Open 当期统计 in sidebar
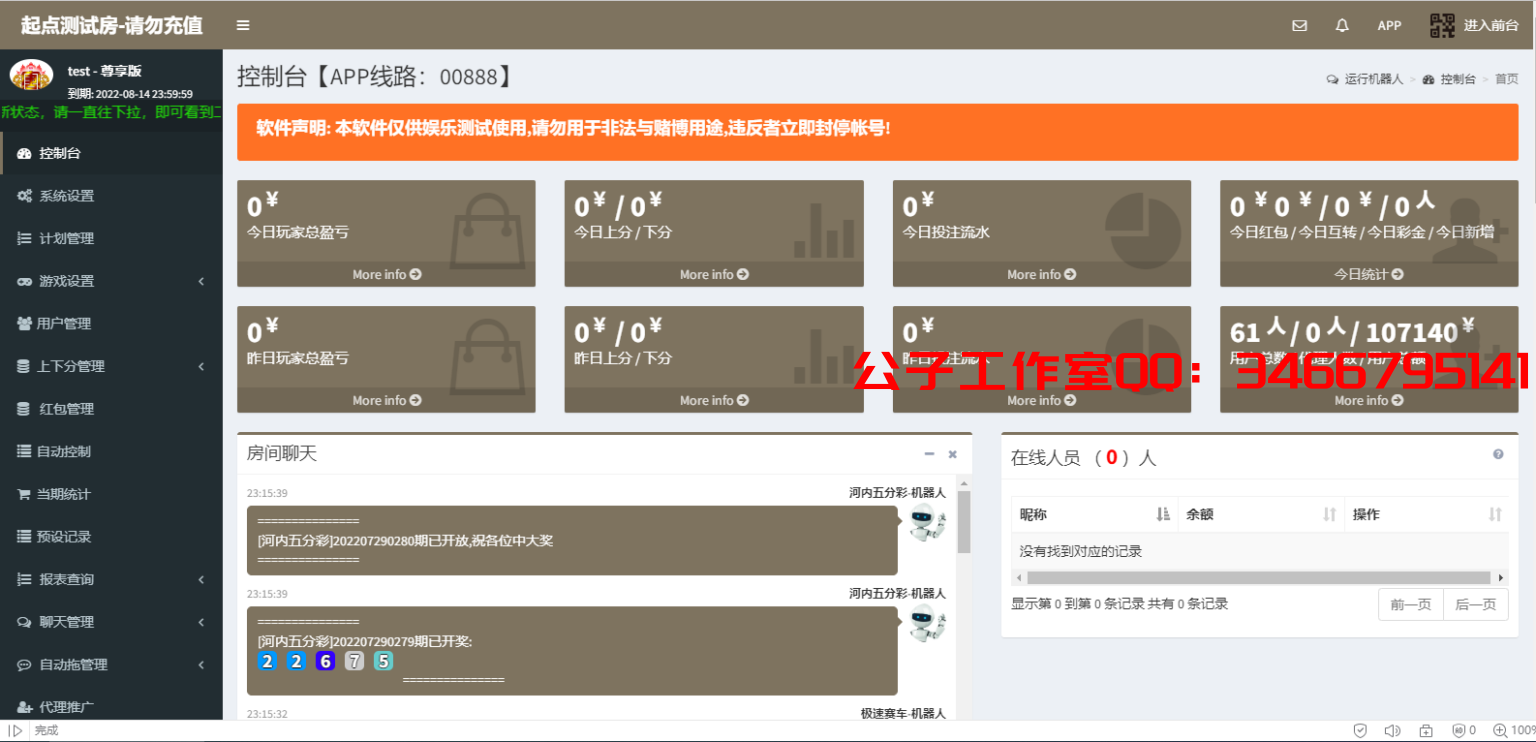The width and height of the screenshot is (1536, 742). click(x=111, y=494)
